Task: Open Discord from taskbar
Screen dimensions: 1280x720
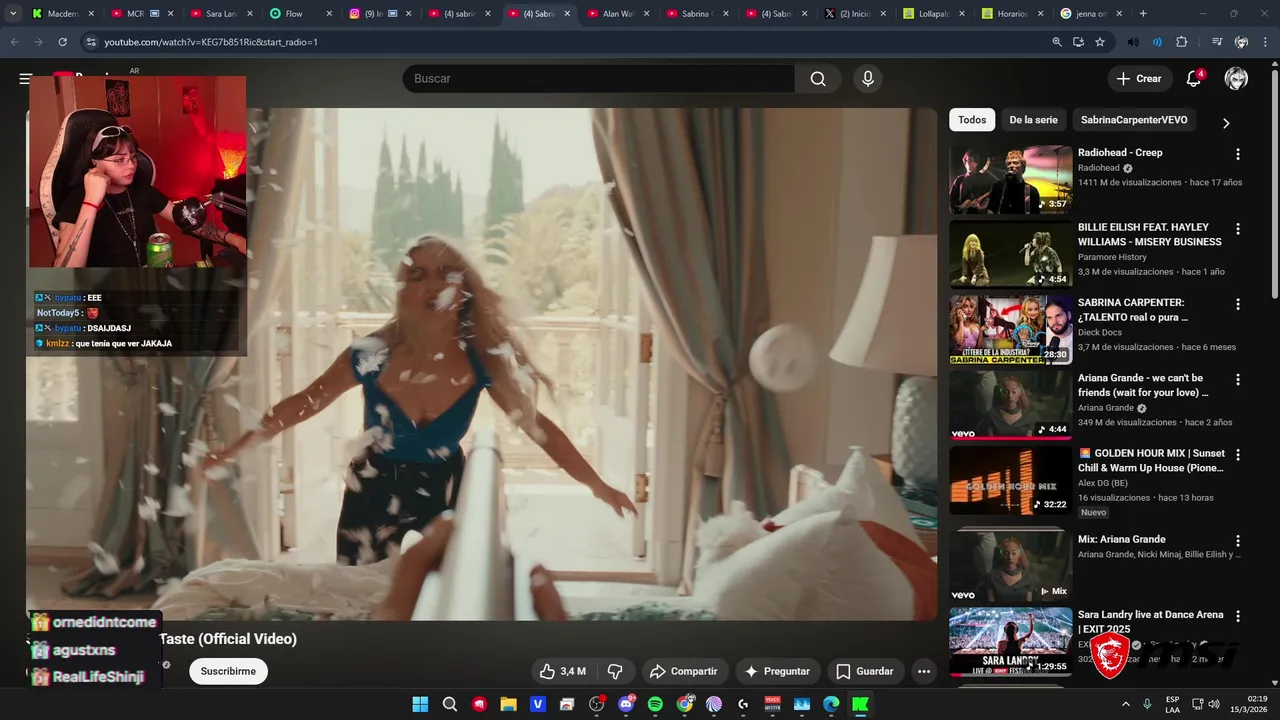Action: click(626, 704)
